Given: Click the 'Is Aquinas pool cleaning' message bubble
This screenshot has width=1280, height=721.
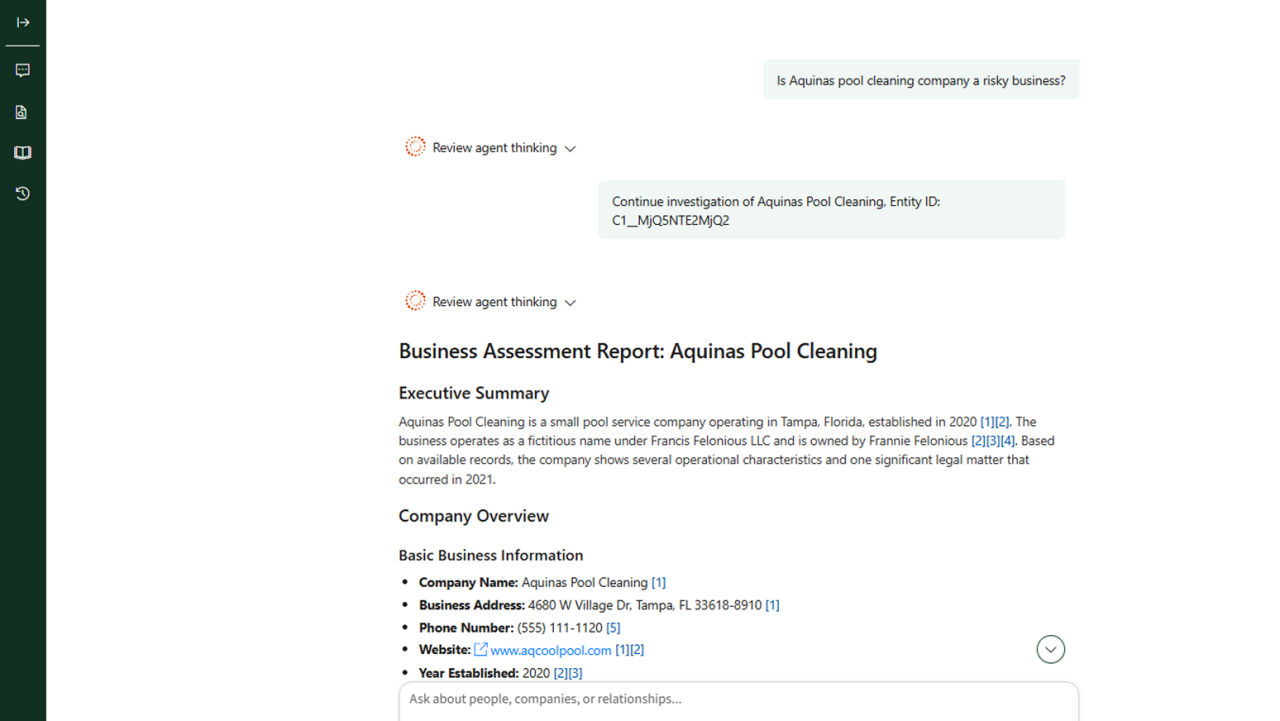Looking at the screenshot, I should [x=920, y=80].
